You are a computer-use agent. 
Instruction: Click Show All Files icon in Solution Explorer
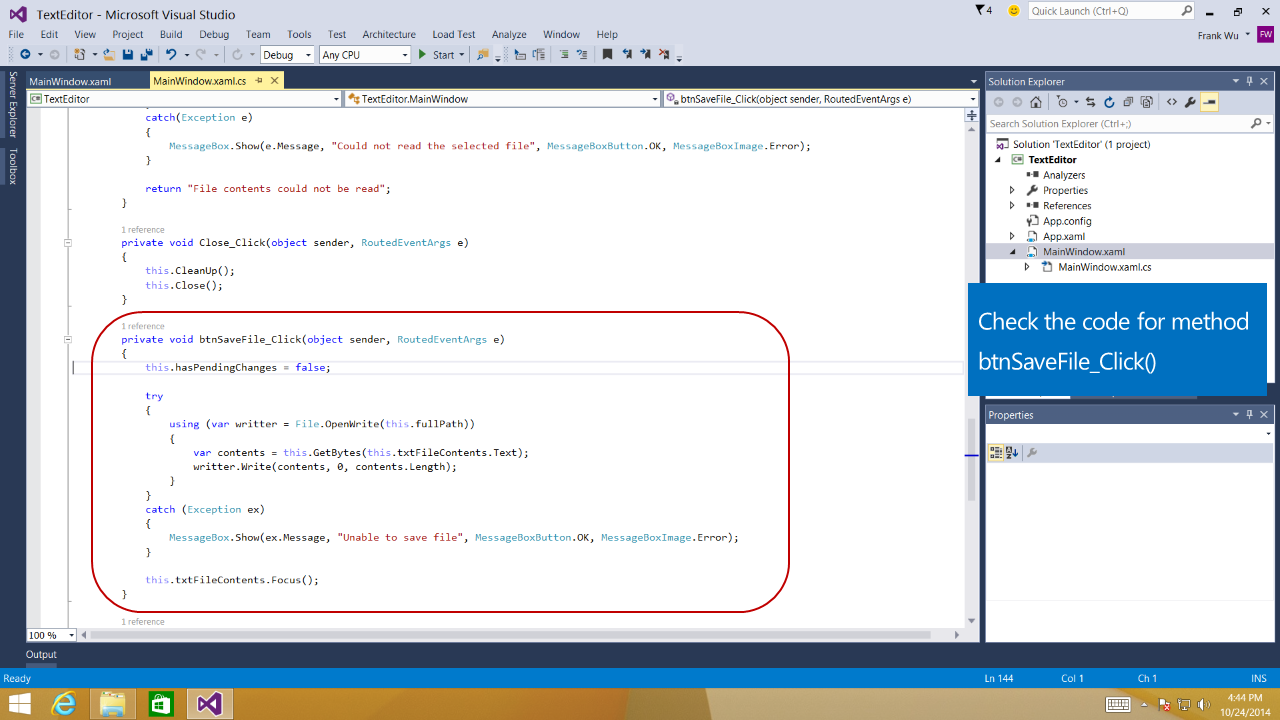[1146, 102]
